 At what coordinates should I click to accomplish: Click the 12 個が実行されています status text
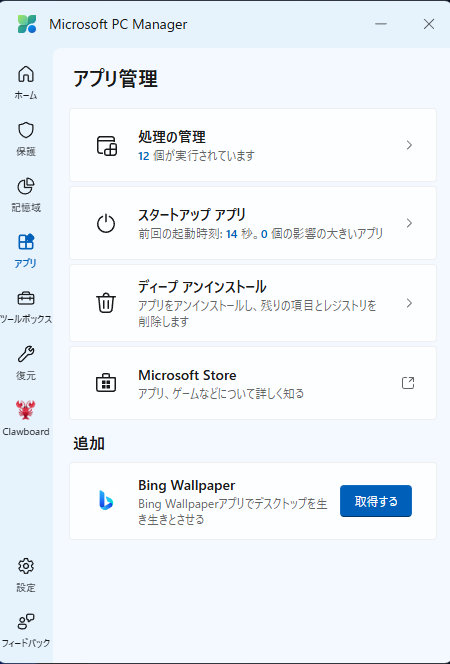tap(196, 156)
